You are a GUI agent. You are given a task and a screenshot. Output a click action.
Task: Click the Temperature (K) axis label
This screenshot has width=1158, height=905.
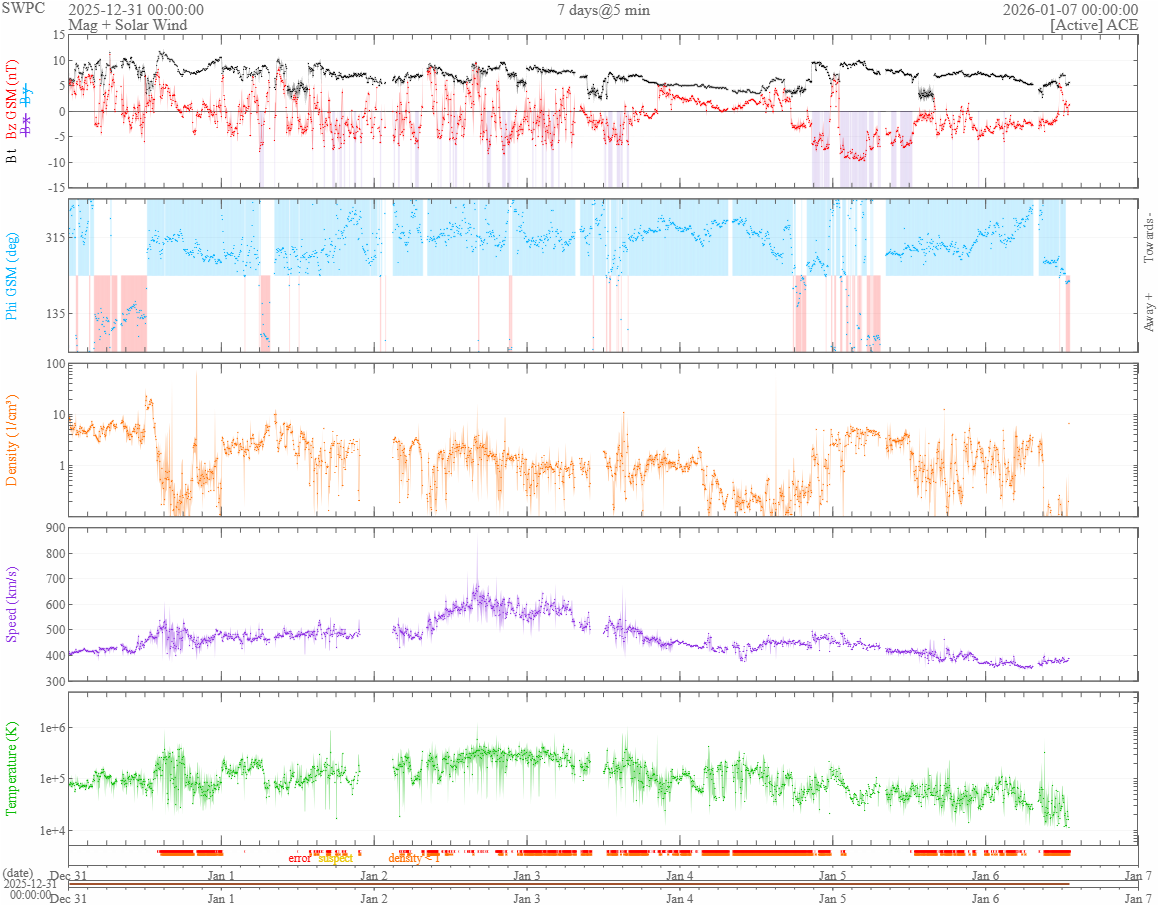coord(11,768)
